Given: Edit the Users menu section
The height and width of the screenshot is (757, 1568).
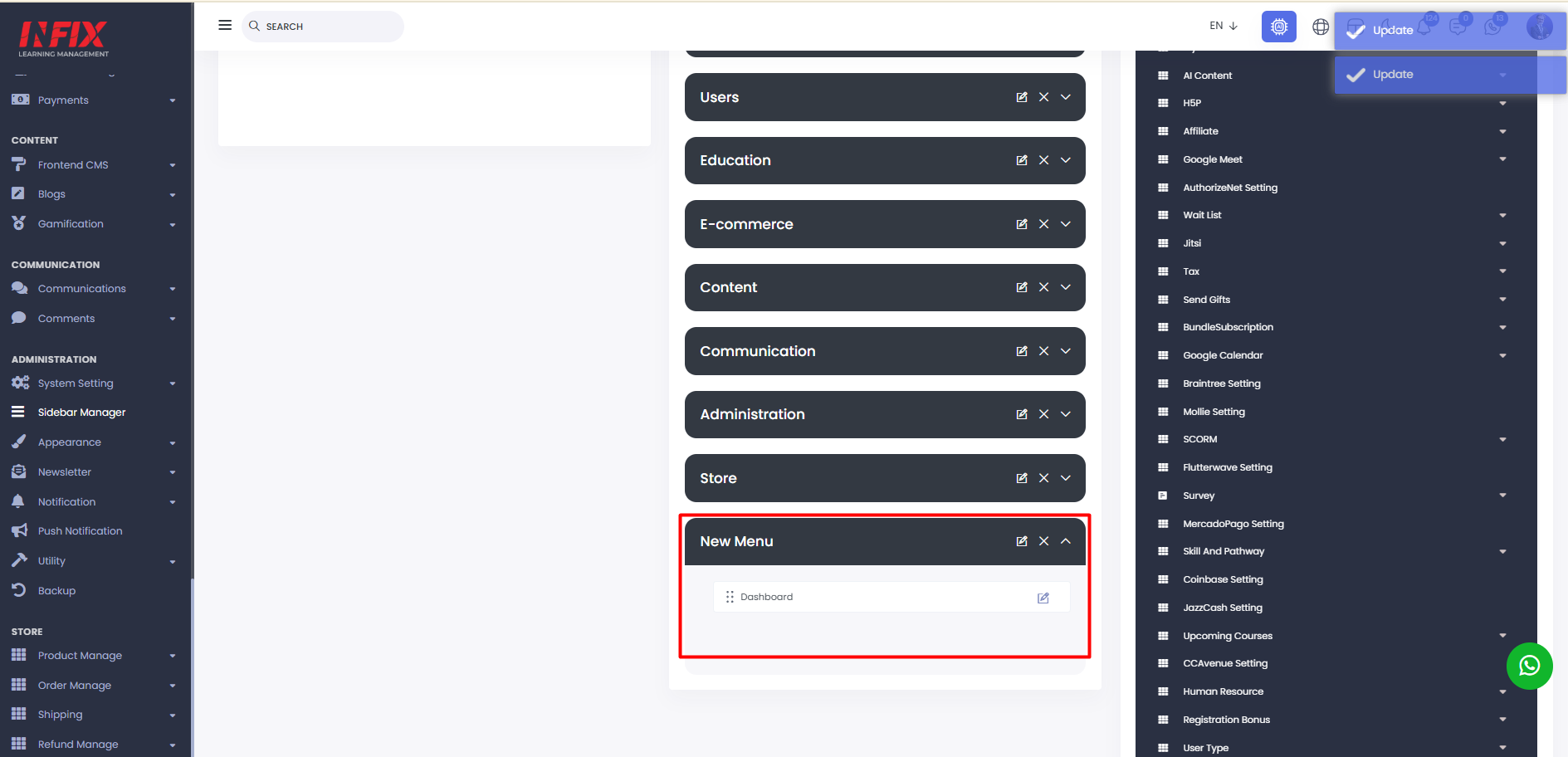Looking at the screenshot, I should (x=1022, y=97).
